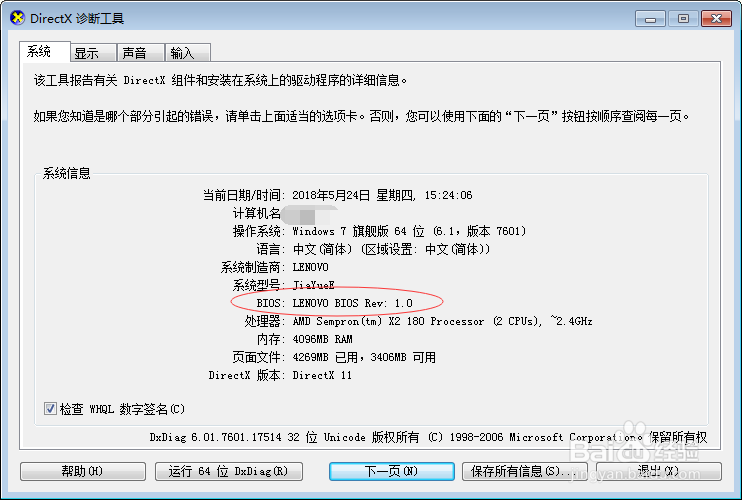
Task: Click the DirectX yellow X title icon
Action: pos(17,18)
